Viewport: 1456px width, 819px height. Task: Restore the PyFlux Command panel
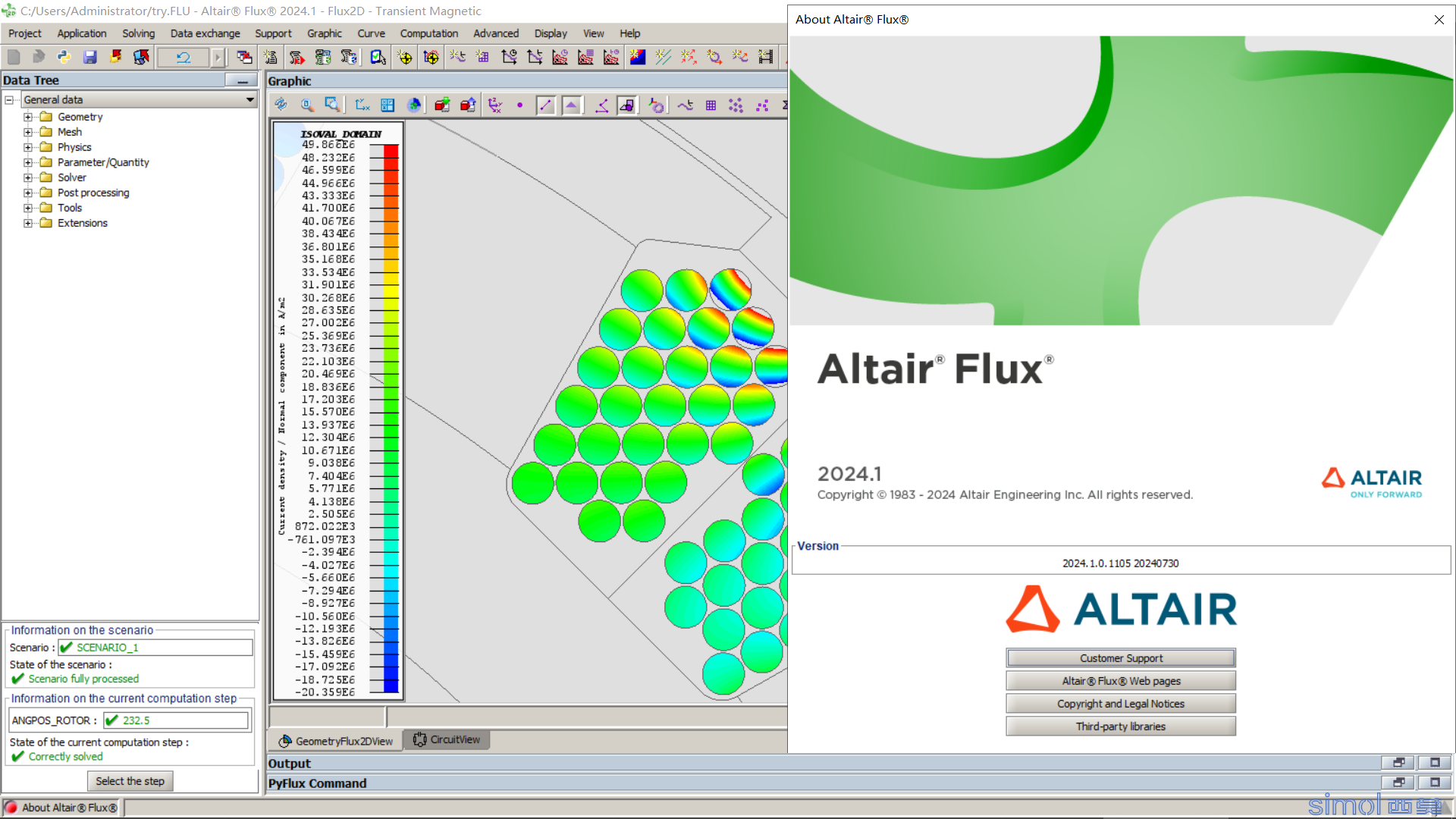[1398, 783]
